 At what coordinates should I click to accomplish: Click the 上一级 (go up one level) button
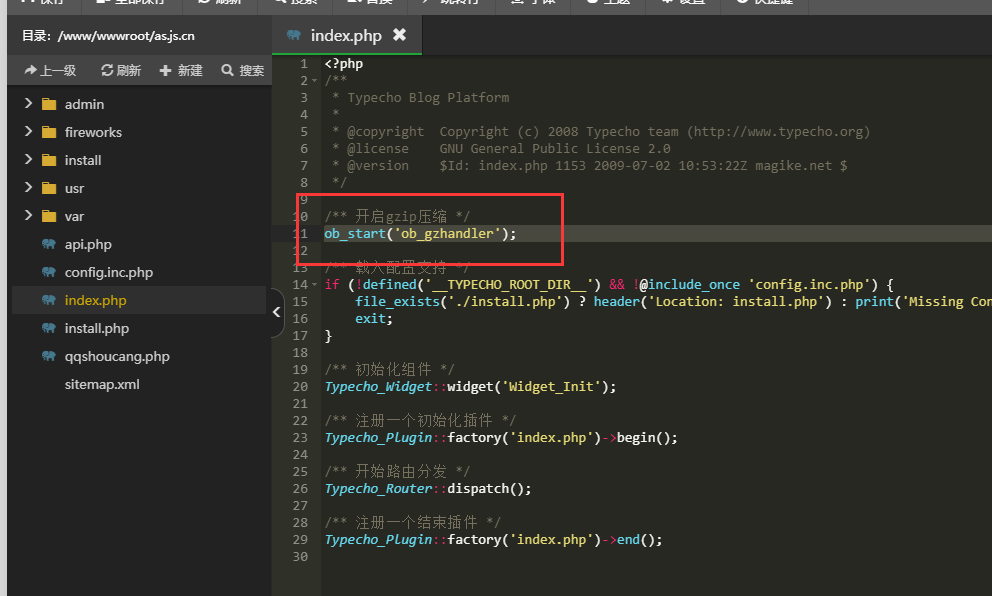50,70
